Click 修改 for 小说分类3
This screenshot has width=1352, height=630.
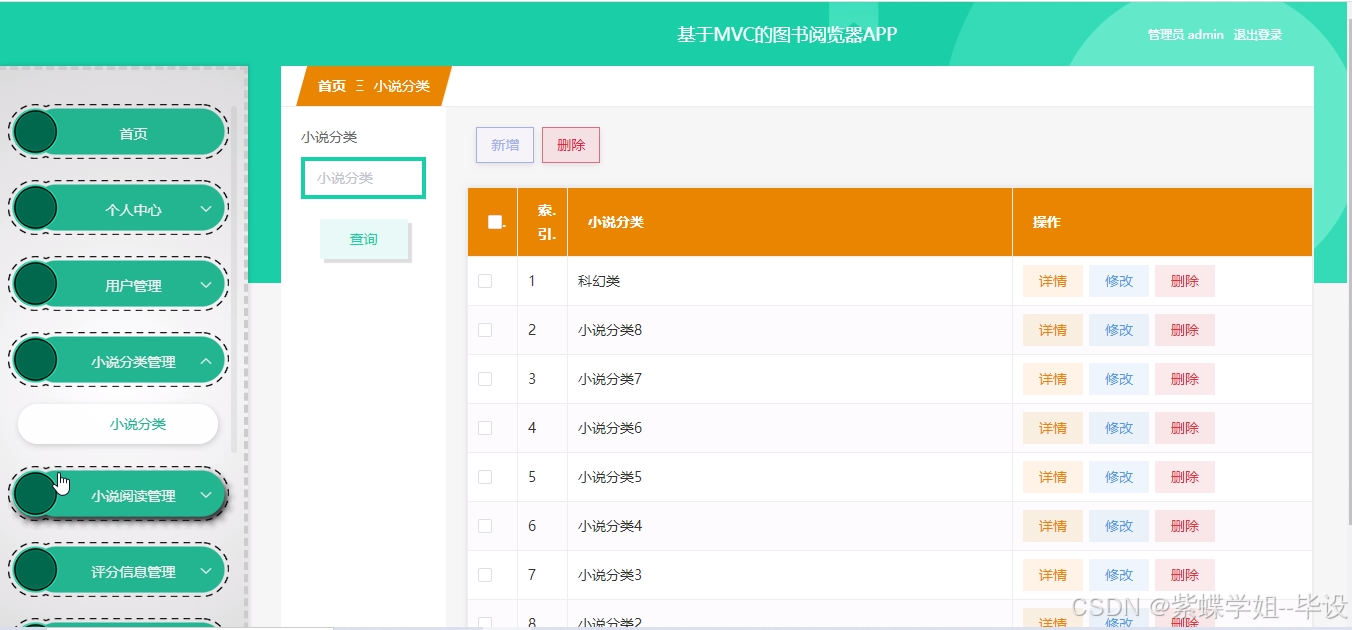pyautogui.click(x=1119, y=575)
